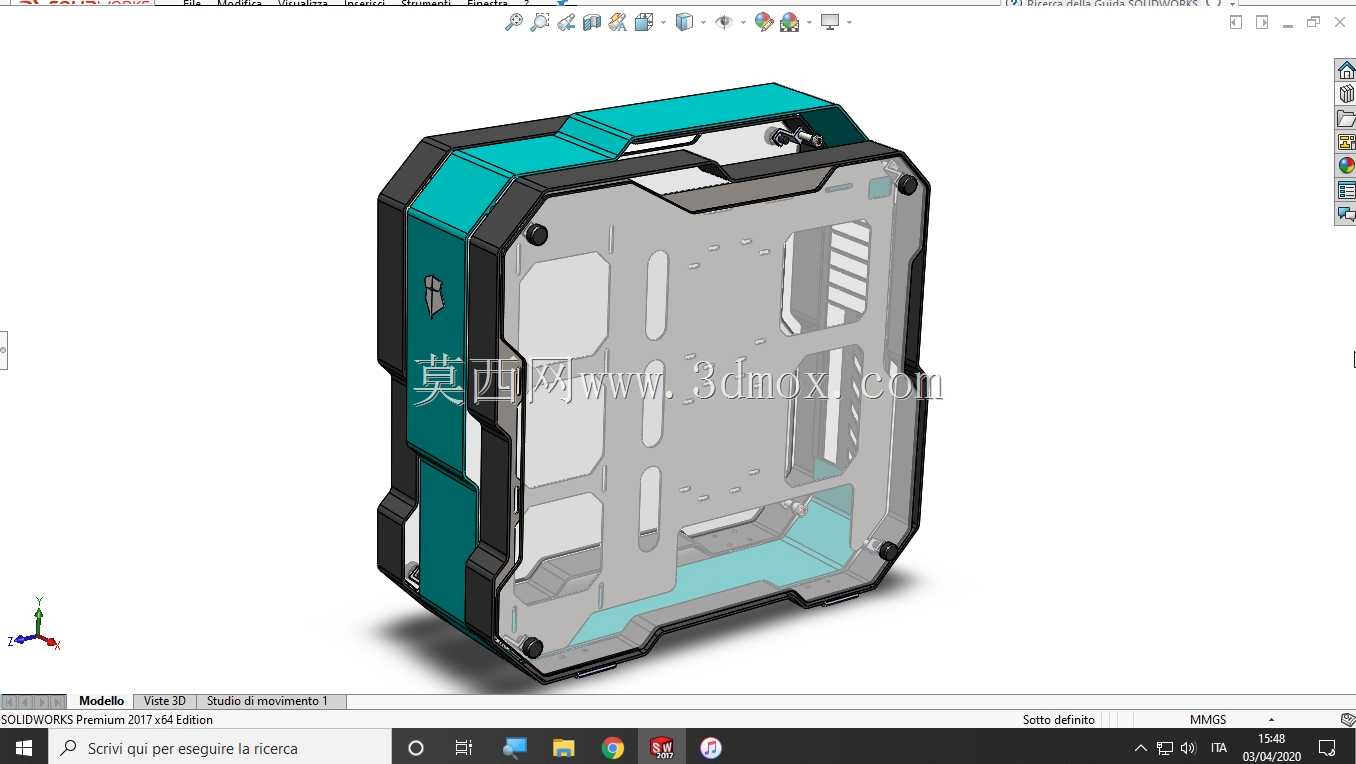This screenshot has width=1356, height=764.
Task: Expand the Apply Scene dropdown arrow
Action: point(809,22)
